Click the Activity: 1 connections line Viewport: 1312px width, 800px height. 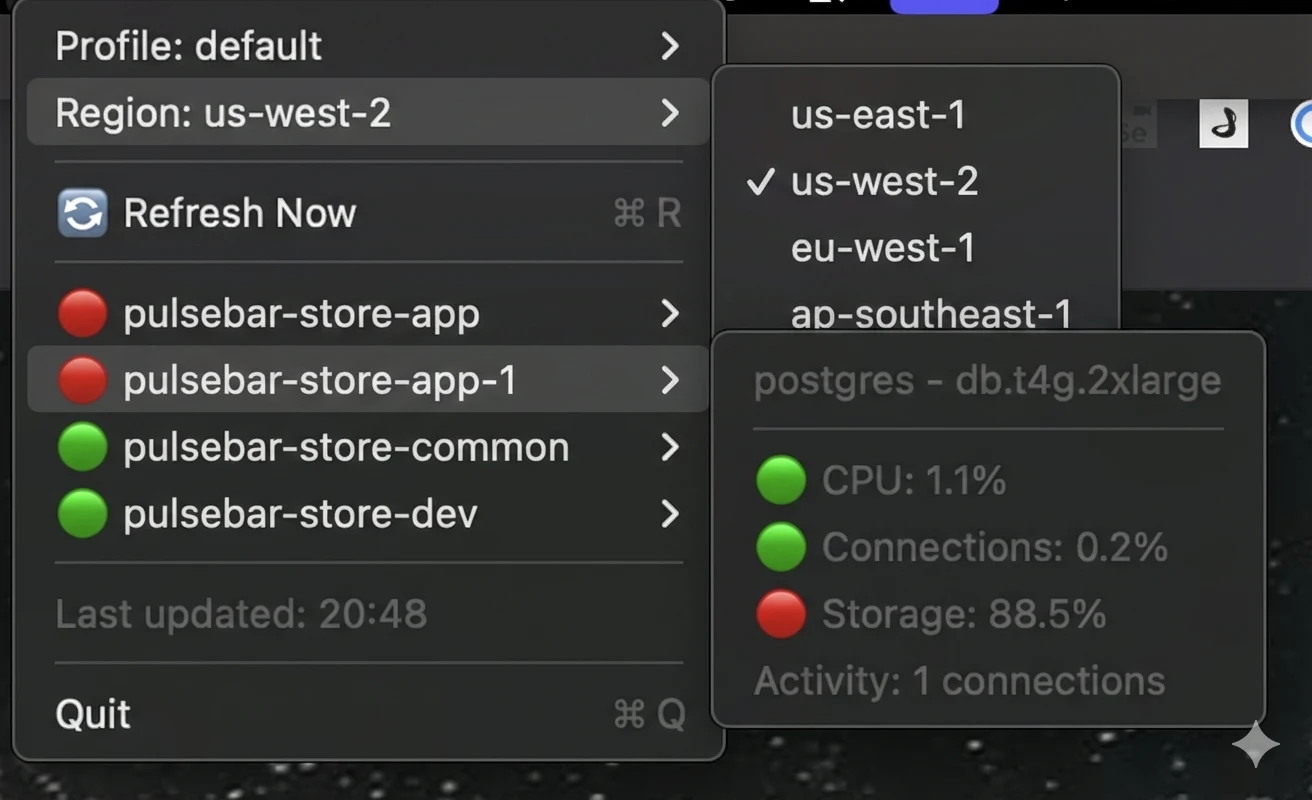pyautogui.click(x=960, y=681)
